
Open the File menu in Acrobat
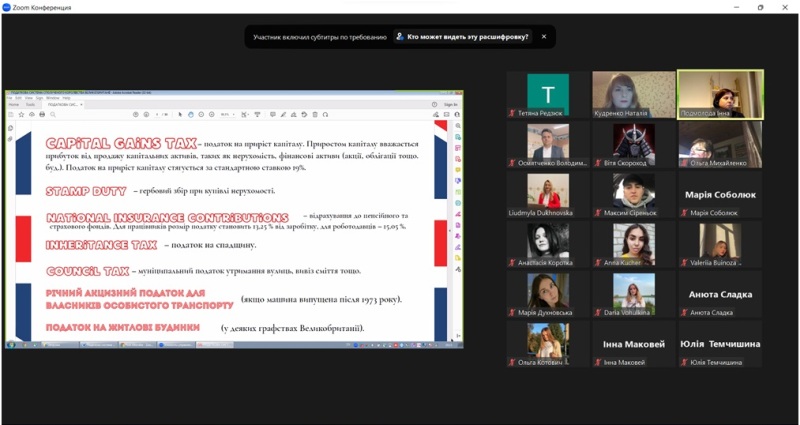pyautogui.click(x=10, y=98)
